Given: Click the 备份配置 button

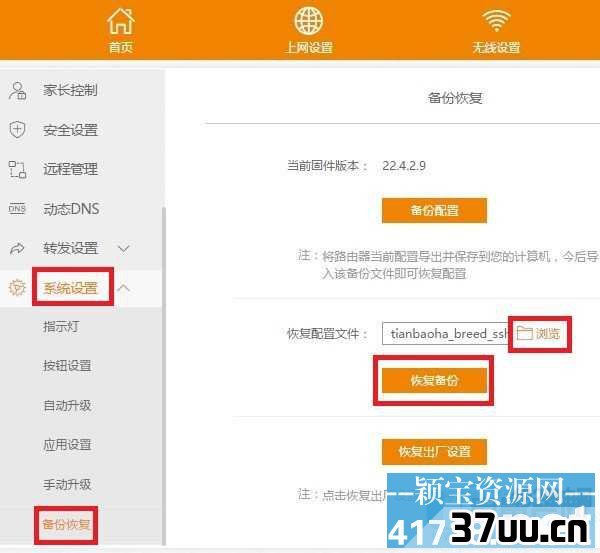Looking at the screenshot, I should (x=434, y=210).
